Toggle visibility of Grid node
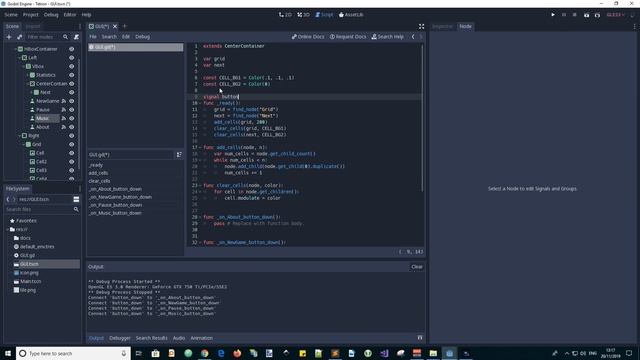Screen dimensions: 640x360 71,144
